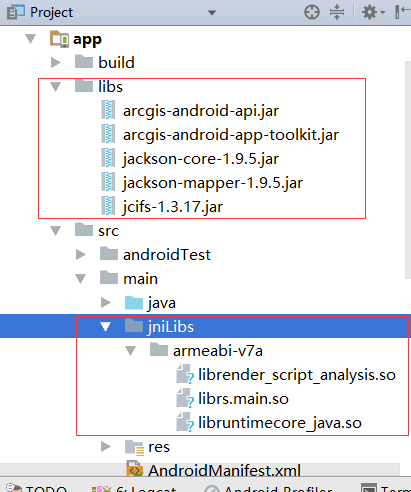
Task: Click the app module icon
Action: pos(59,39)
